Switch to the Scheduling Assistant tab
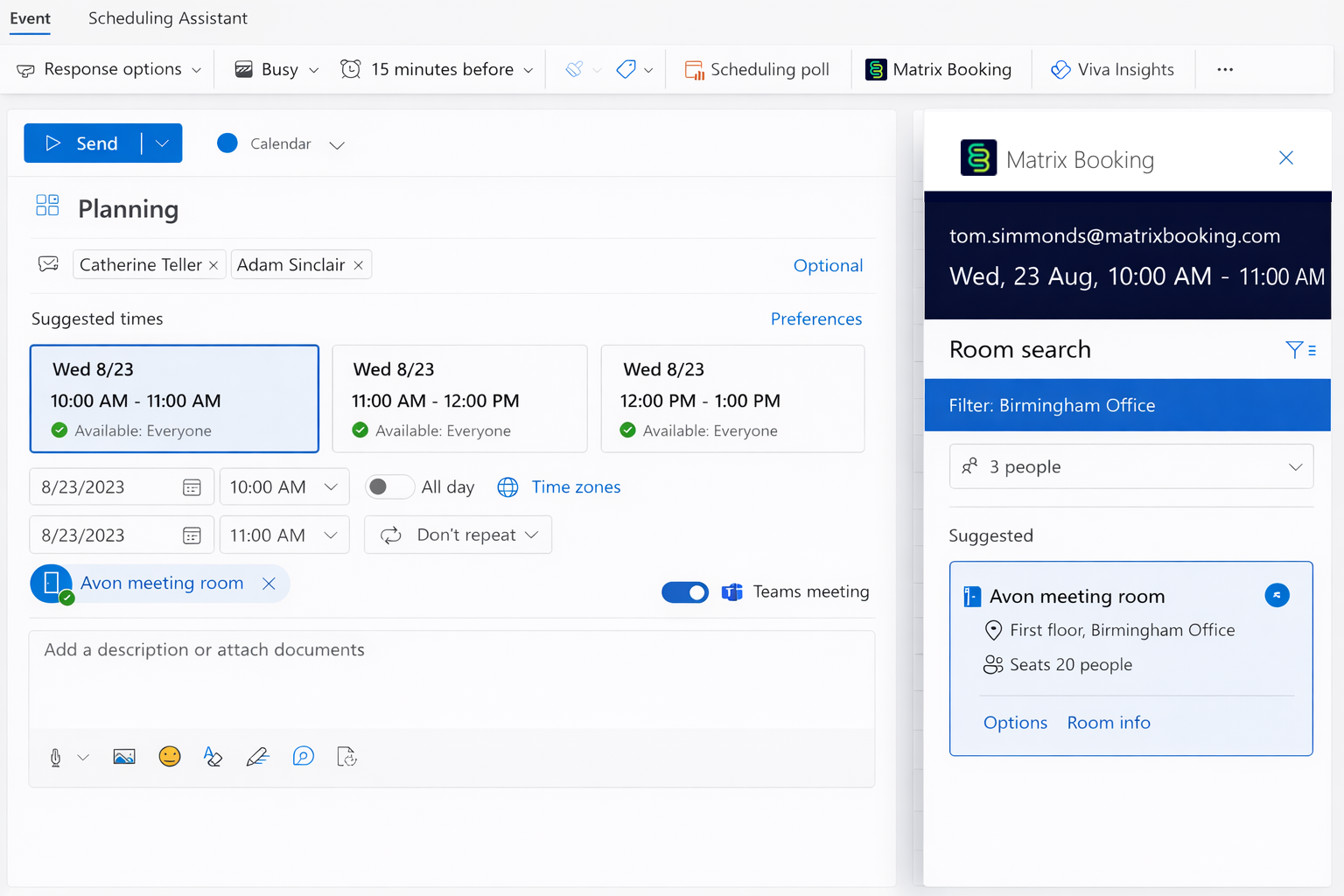Screen dimensions: 1344x896 (x=167, y=18)
